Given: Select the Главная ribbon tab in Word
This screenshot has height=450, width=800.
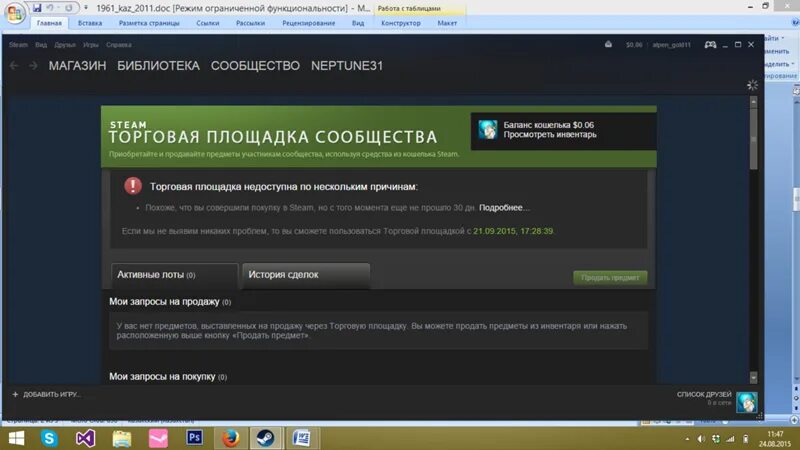Looking at the screenshot, I should (49, 23).
